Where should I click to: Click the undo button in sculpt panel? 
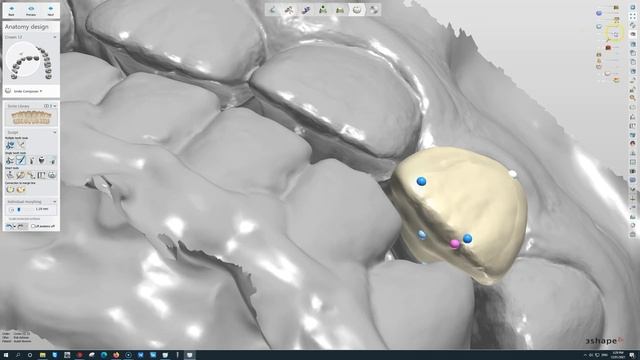click(x=9, y=226)
